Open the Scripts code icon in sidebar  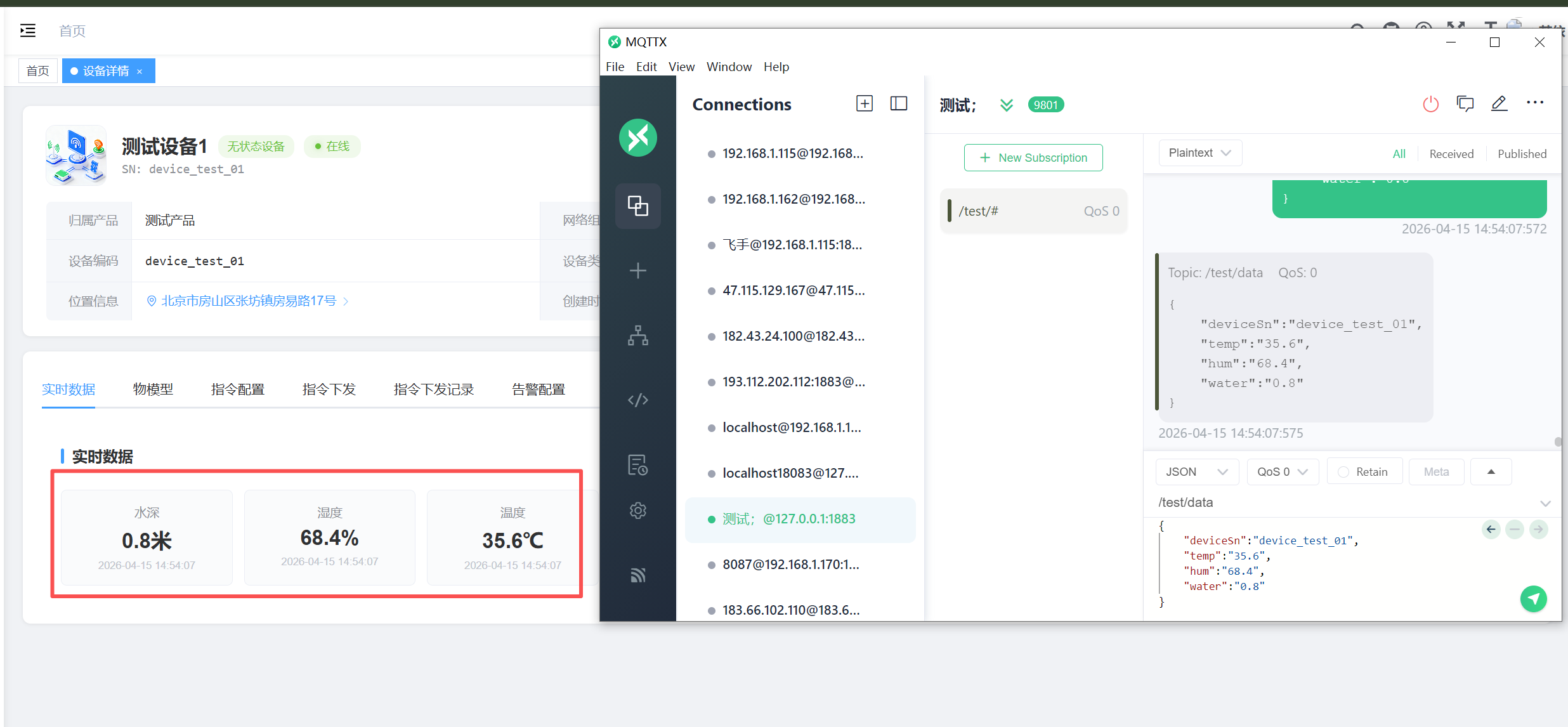tap(637, 400)
